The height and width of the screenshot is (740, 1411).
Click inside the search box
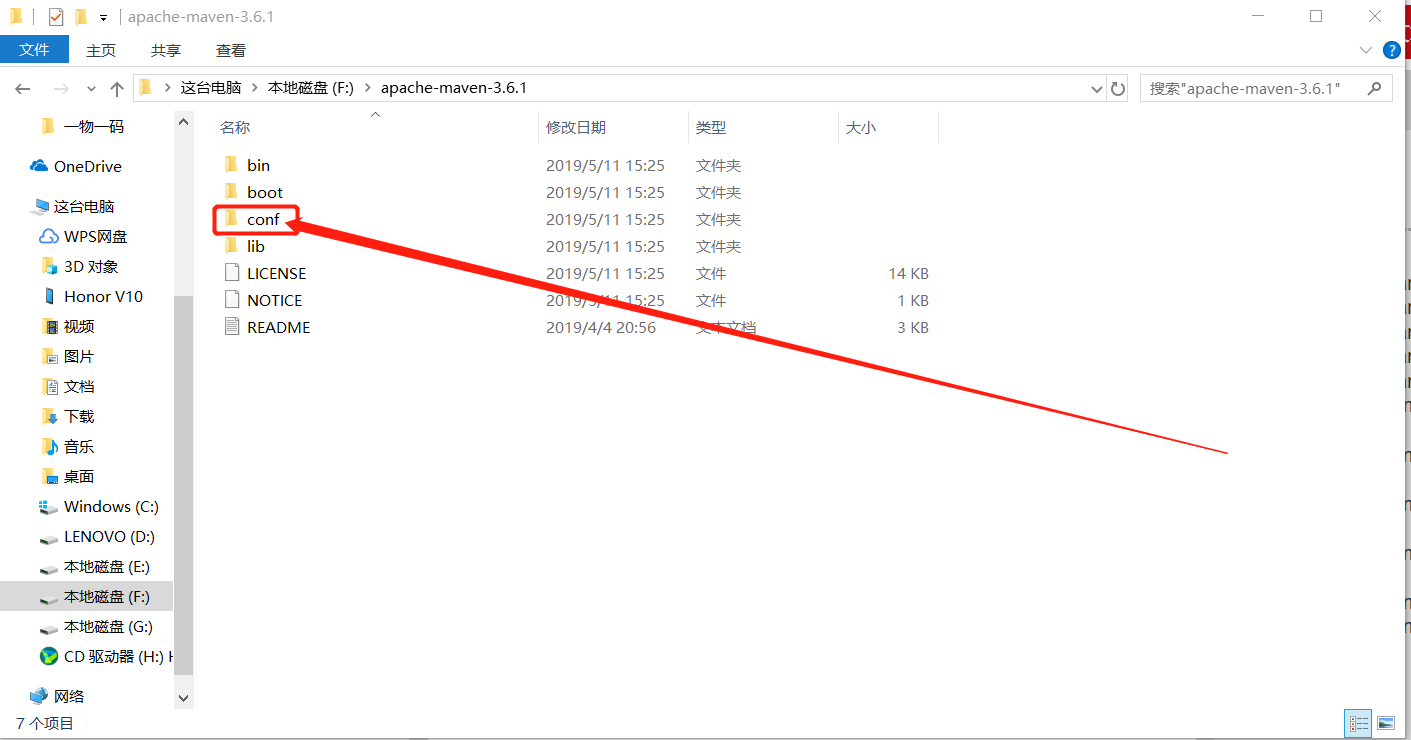click(x=1255, y=87)
